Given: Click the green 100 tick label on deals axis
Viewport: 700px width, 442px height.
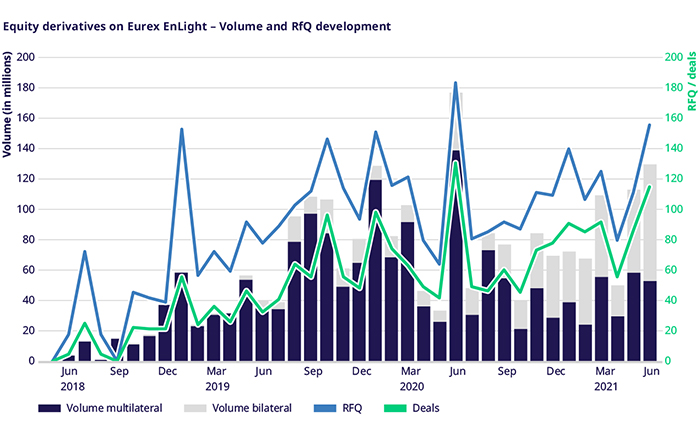Looking at the screenshot, I should [675, 209].
